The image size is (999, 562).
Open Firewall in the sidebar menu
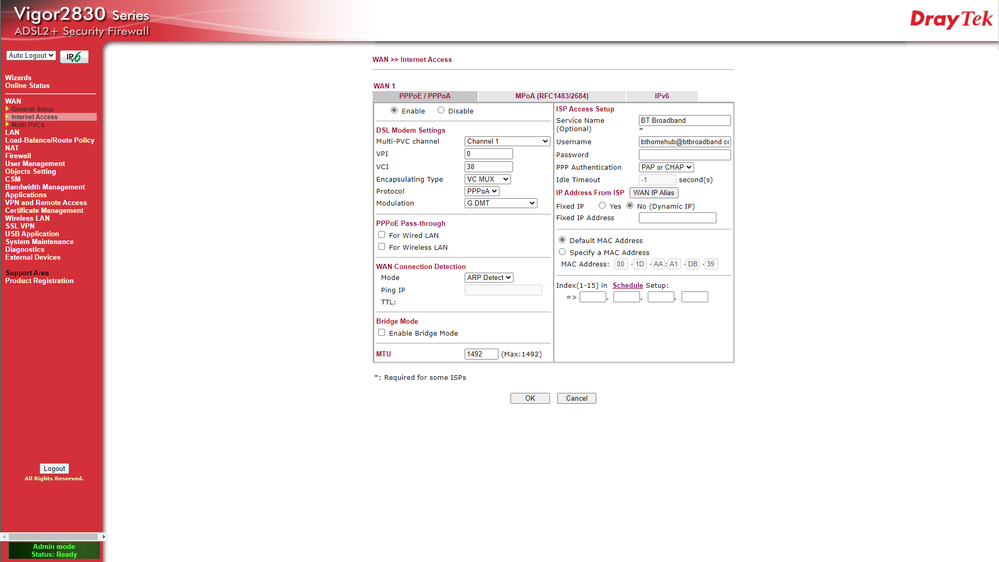[x=18, y=156]
